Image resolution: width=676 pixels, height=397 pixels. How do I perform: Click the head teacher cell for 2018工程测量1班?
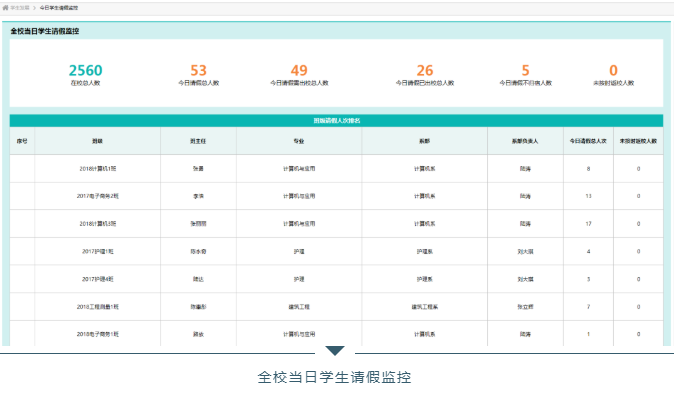[198, 306]
